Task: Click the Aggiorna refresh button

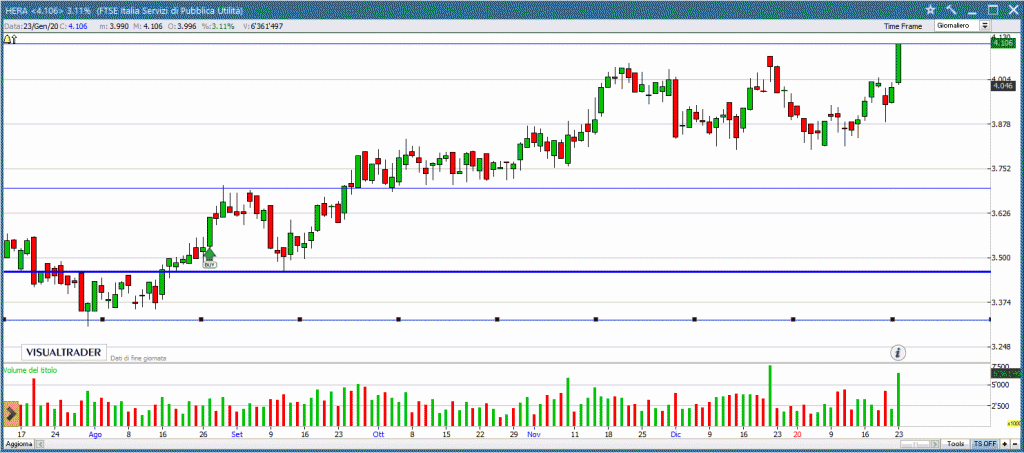Action: 18,444
